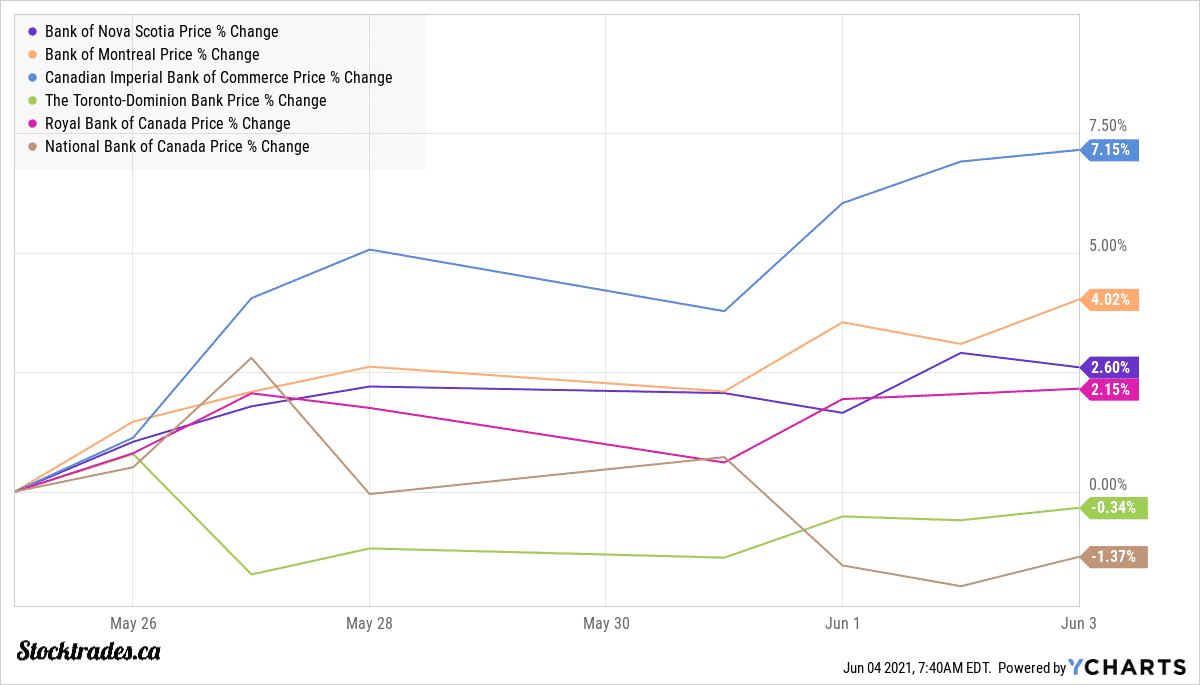This screenshot has height=685, width=1200.
Task: Click the Jun 1 date label
Action: [x=842, y=623]
